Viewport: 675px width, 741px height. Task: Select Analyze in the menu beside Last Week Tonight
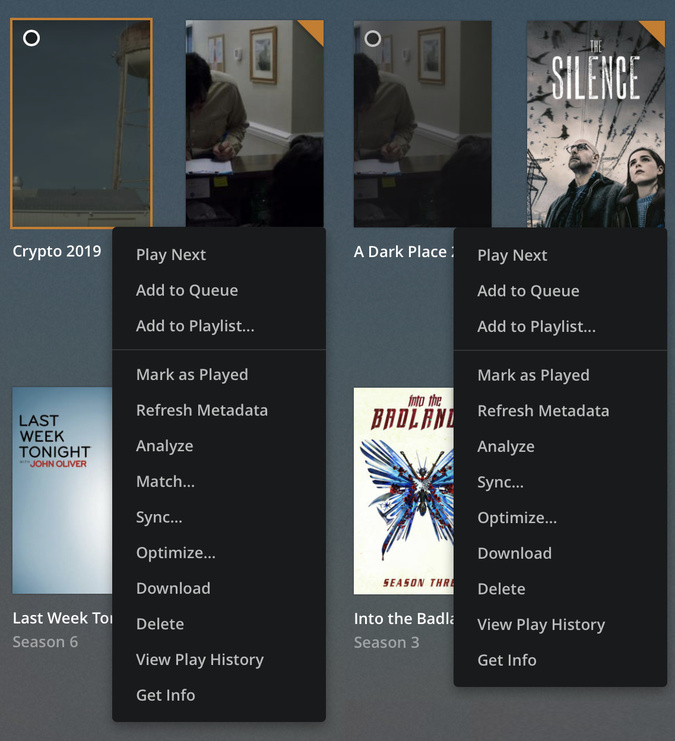point(164,446)
